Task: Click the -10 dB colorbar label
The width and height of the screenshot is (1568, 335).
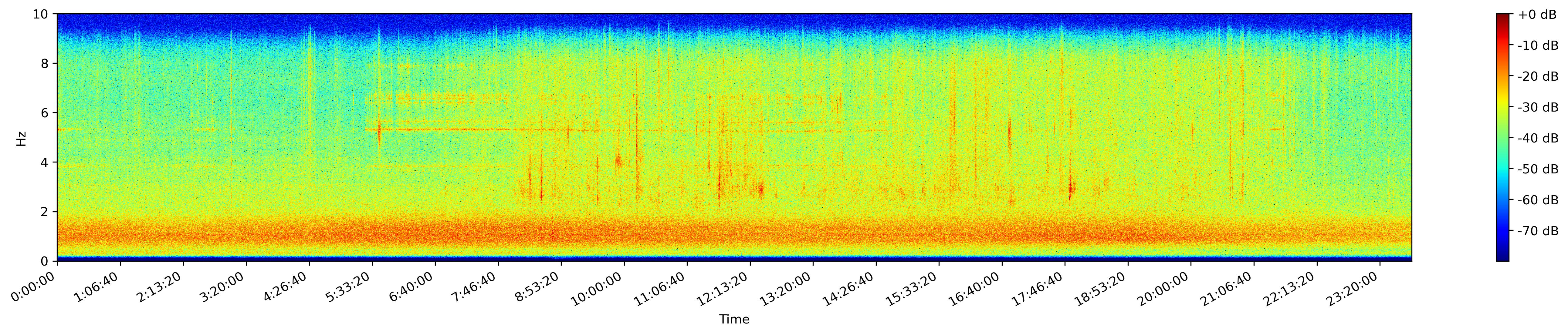Action: [x=1538, y=45]
